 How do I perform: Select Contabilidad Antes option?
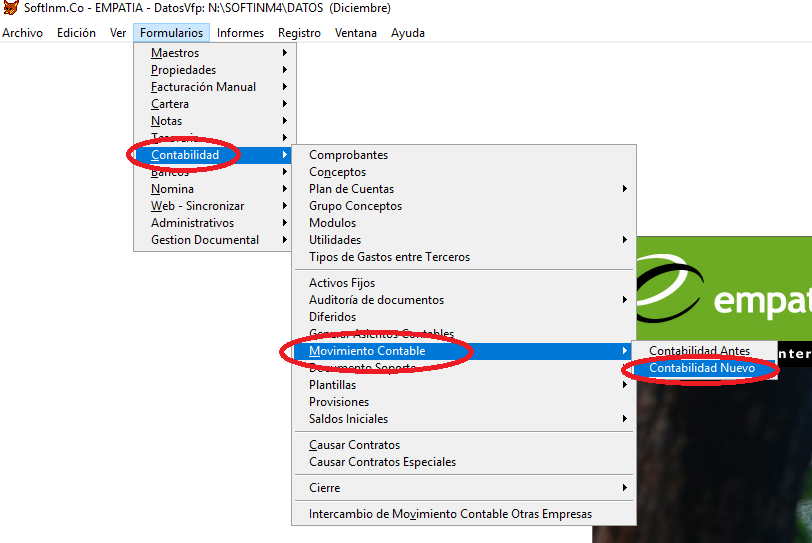click(x=704, y=351)
